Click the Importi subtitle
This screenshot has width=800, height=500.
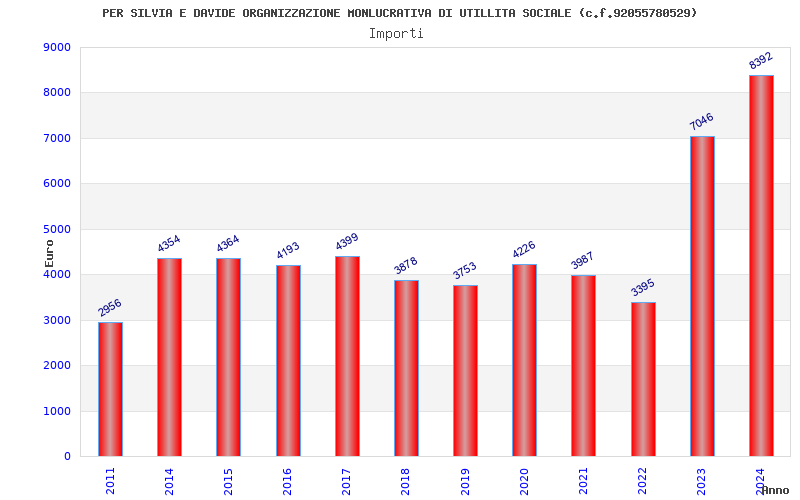(396, 34)
